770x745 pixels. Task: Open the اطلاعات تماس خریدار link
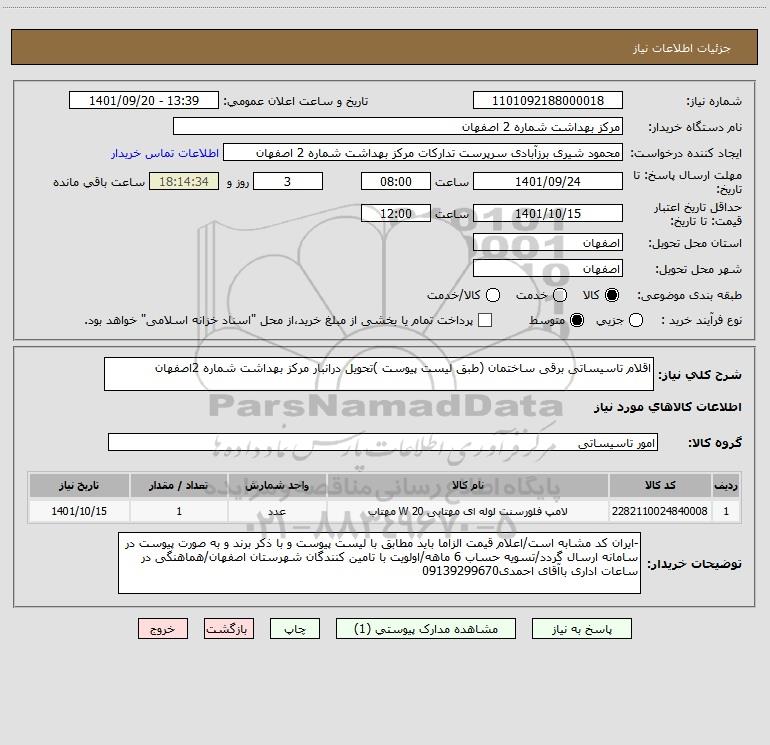pos(165,153)
